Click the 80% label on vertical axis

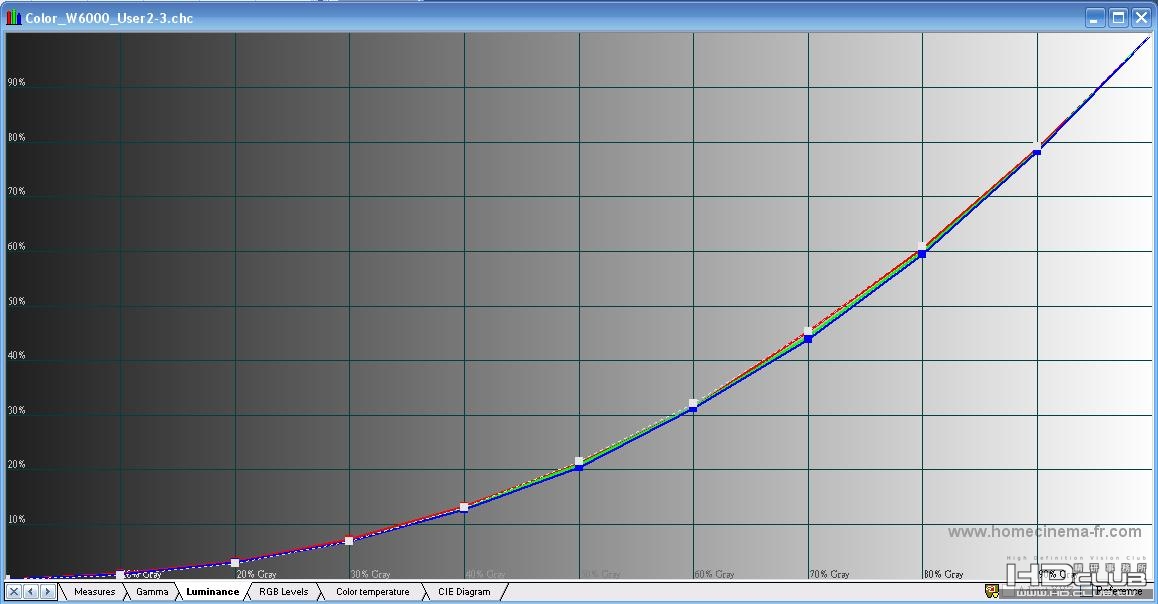click(x=16, y=137)
